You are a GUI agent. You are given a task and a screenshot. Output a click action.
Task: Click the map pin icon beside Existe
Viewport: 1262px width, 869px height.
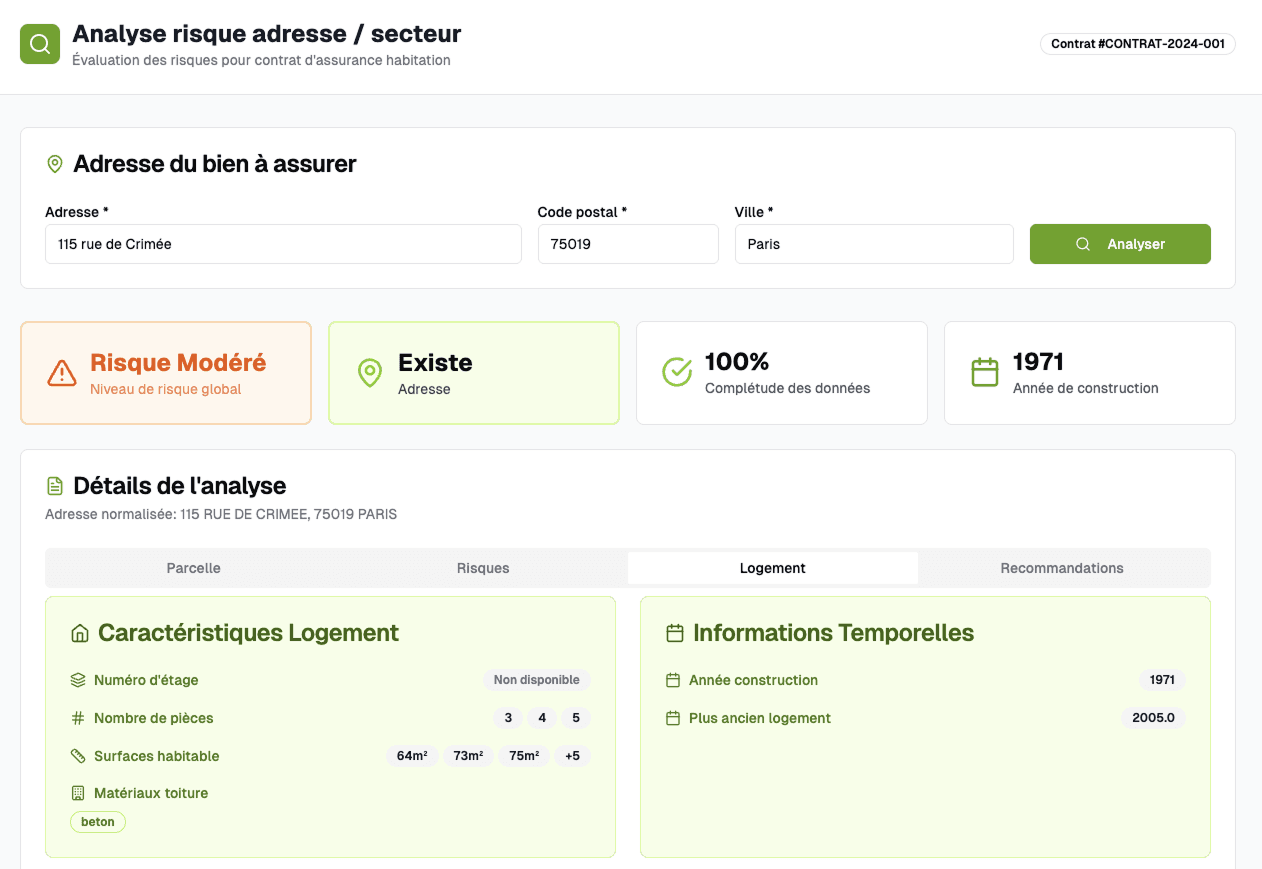[x=370, y=373]
